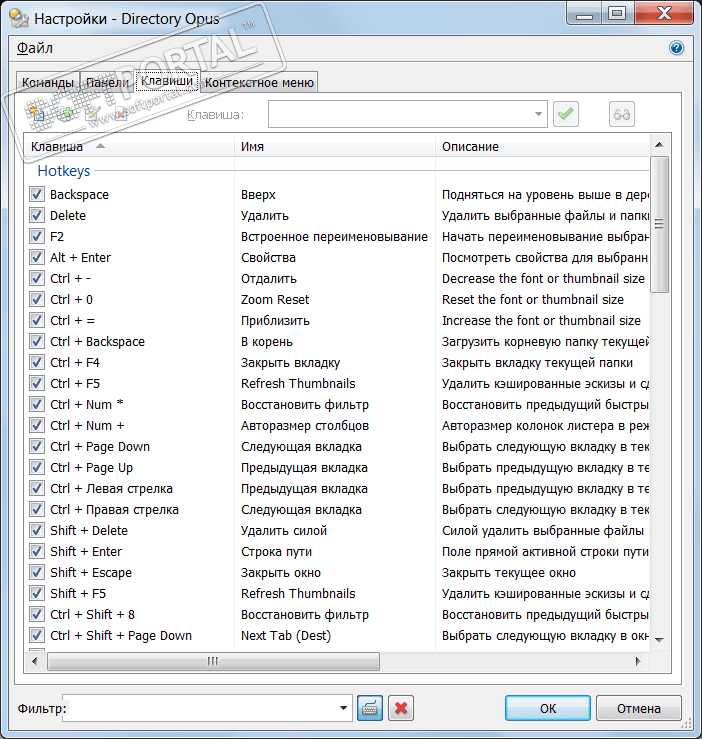
Task: Click the green plus add icon
Action: tap(65, 114)
